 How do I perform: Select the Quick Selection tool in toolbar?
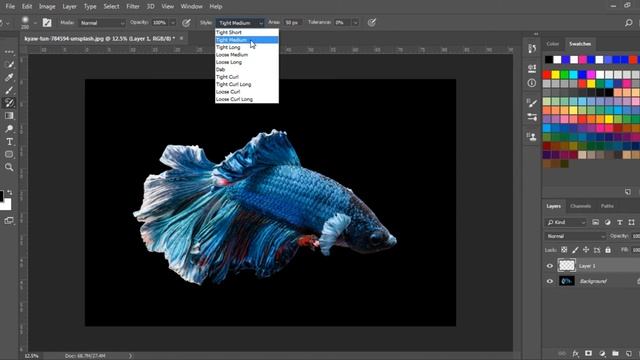[x=9, y=64]
